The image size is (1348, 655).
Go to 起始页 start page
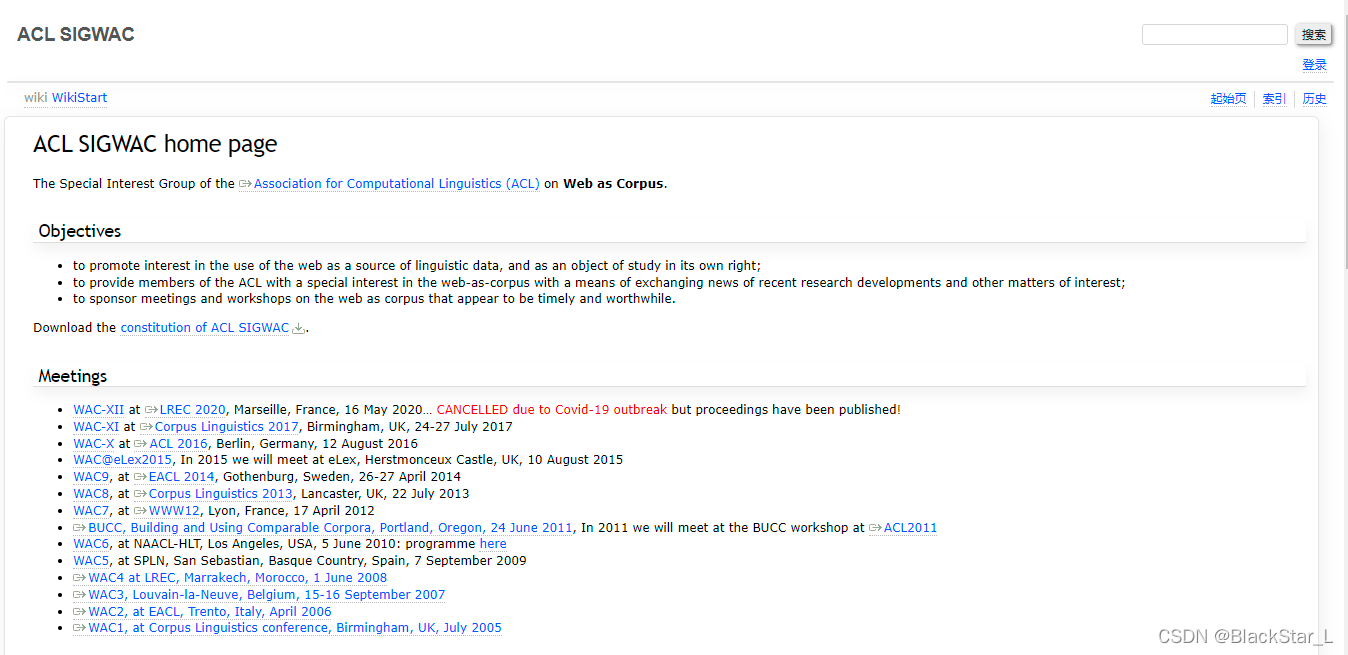point(1228,99)
